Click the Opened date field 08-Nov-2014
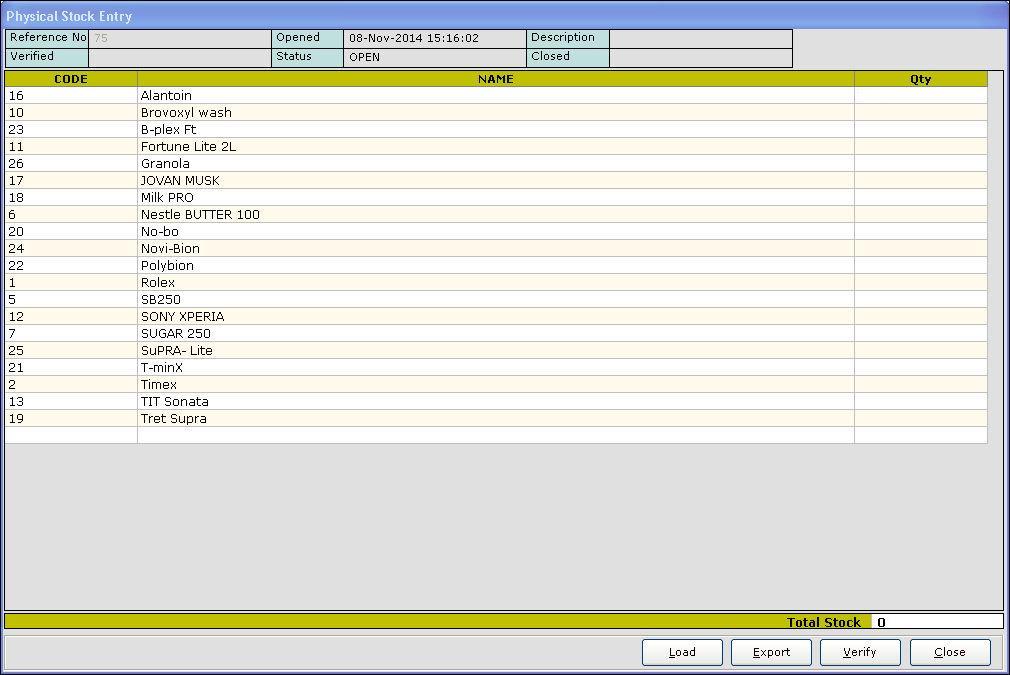Screen dimensions: 1010x675 (435, 38)
